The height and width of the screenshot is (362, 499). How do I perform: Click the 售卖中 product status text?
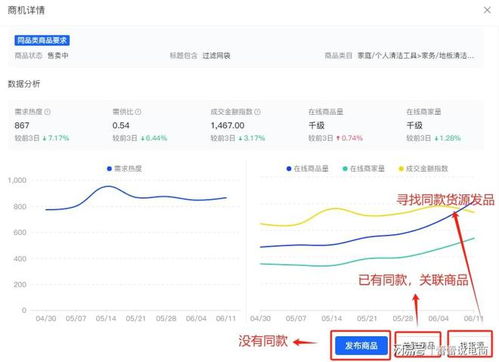point(58,56)
